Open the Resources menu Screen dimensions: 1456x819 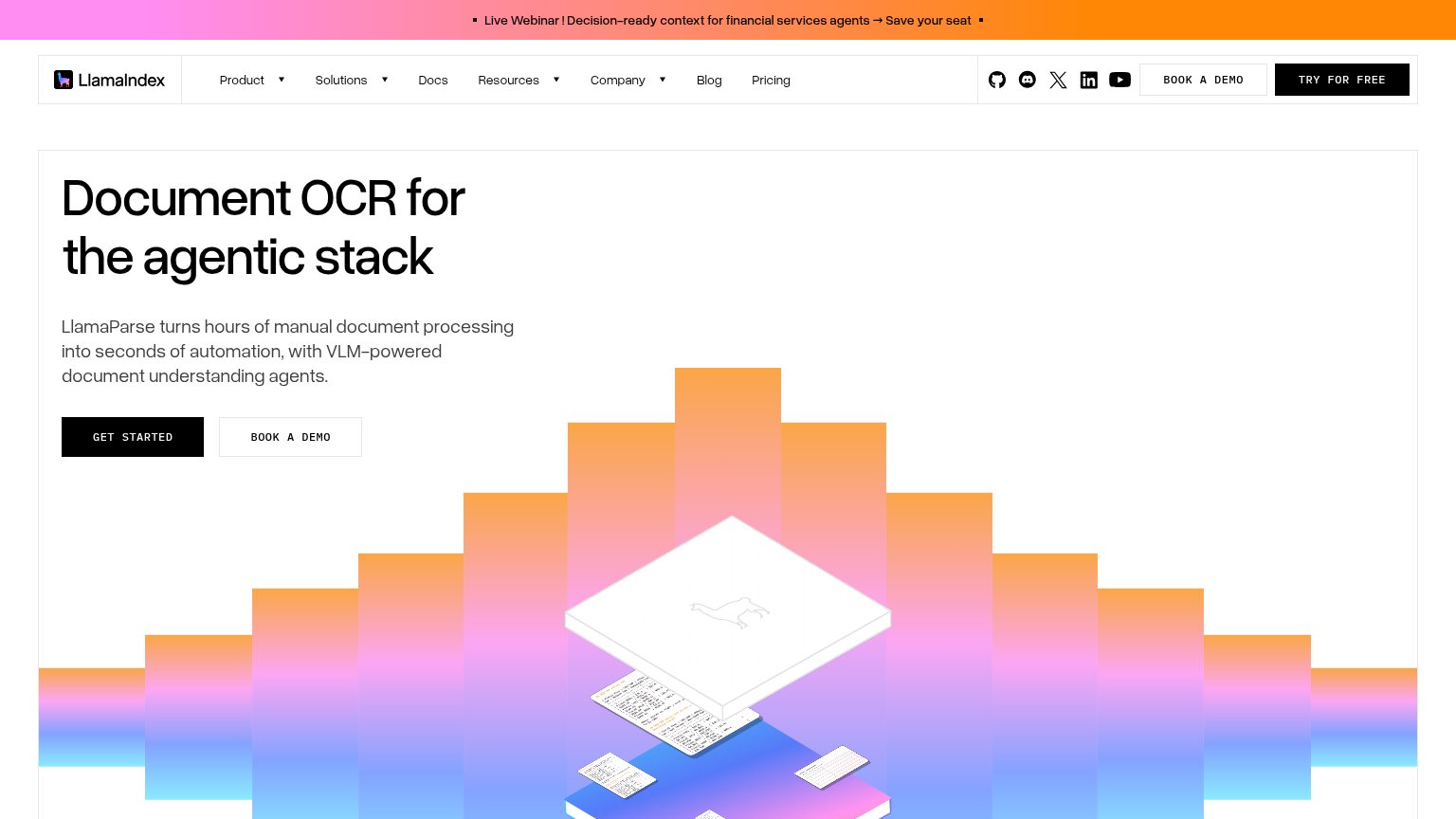coord(508,80)
